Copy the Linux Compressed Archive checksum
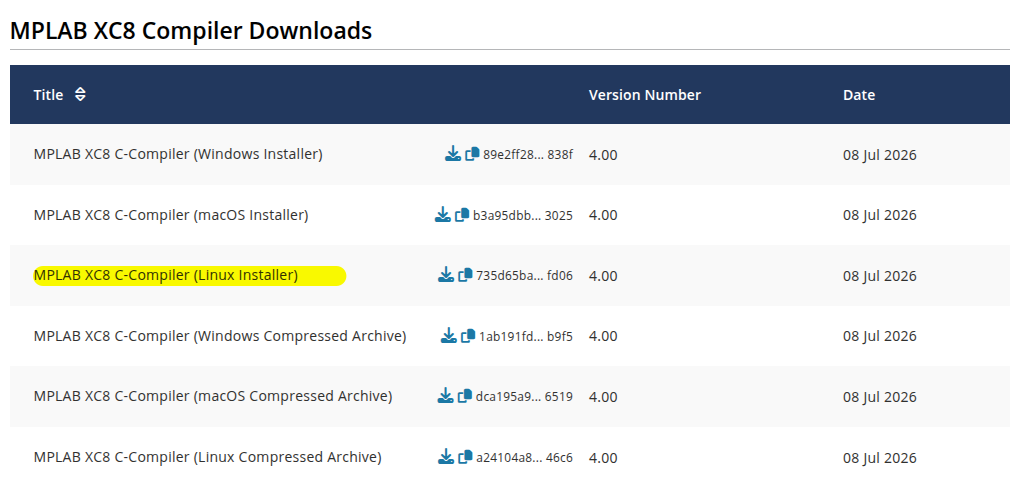 (465, 458)
